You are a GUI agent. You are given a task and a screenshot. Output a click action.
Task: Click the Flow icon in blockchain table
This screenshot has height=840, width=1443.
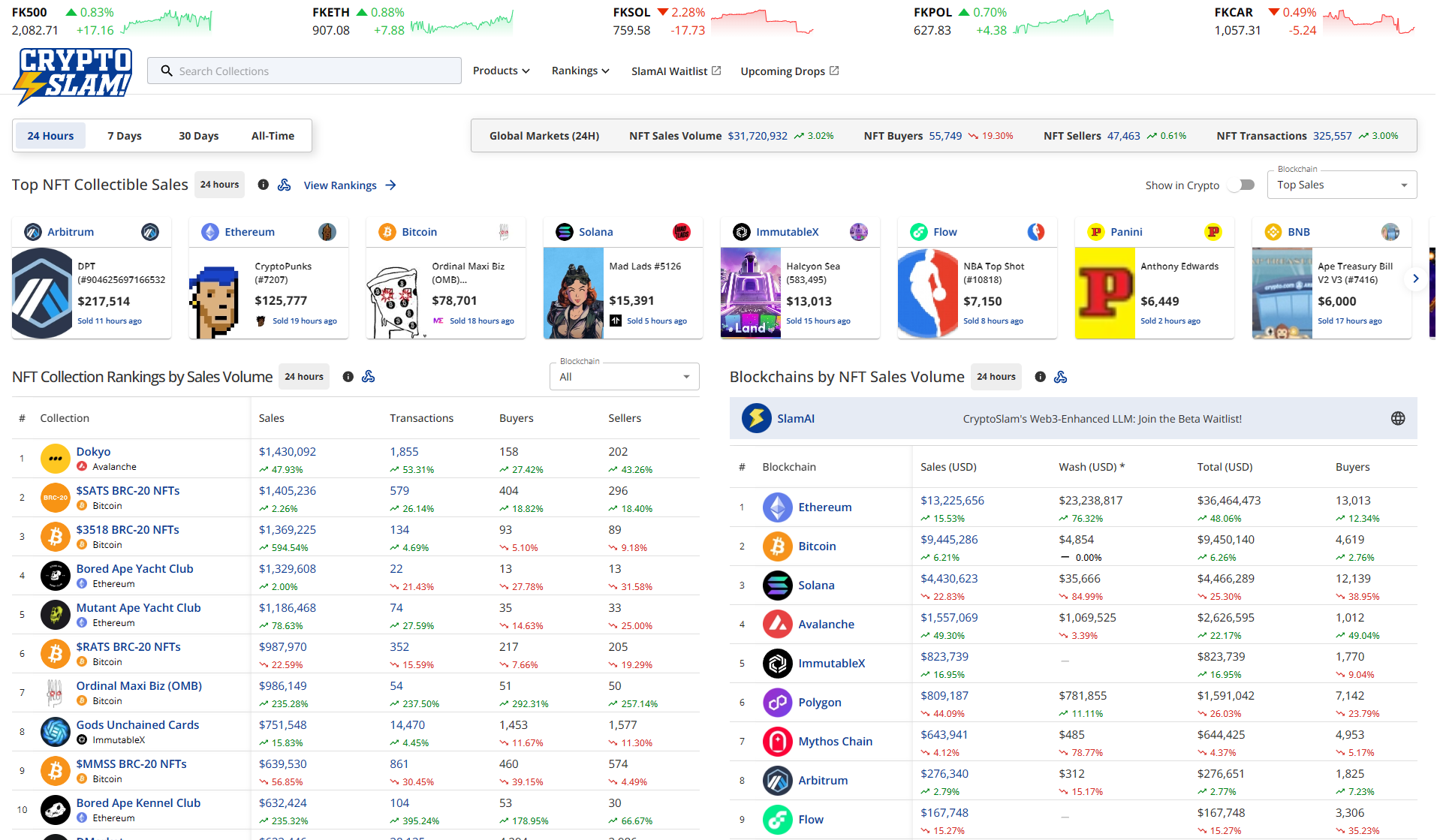[778, 820]
